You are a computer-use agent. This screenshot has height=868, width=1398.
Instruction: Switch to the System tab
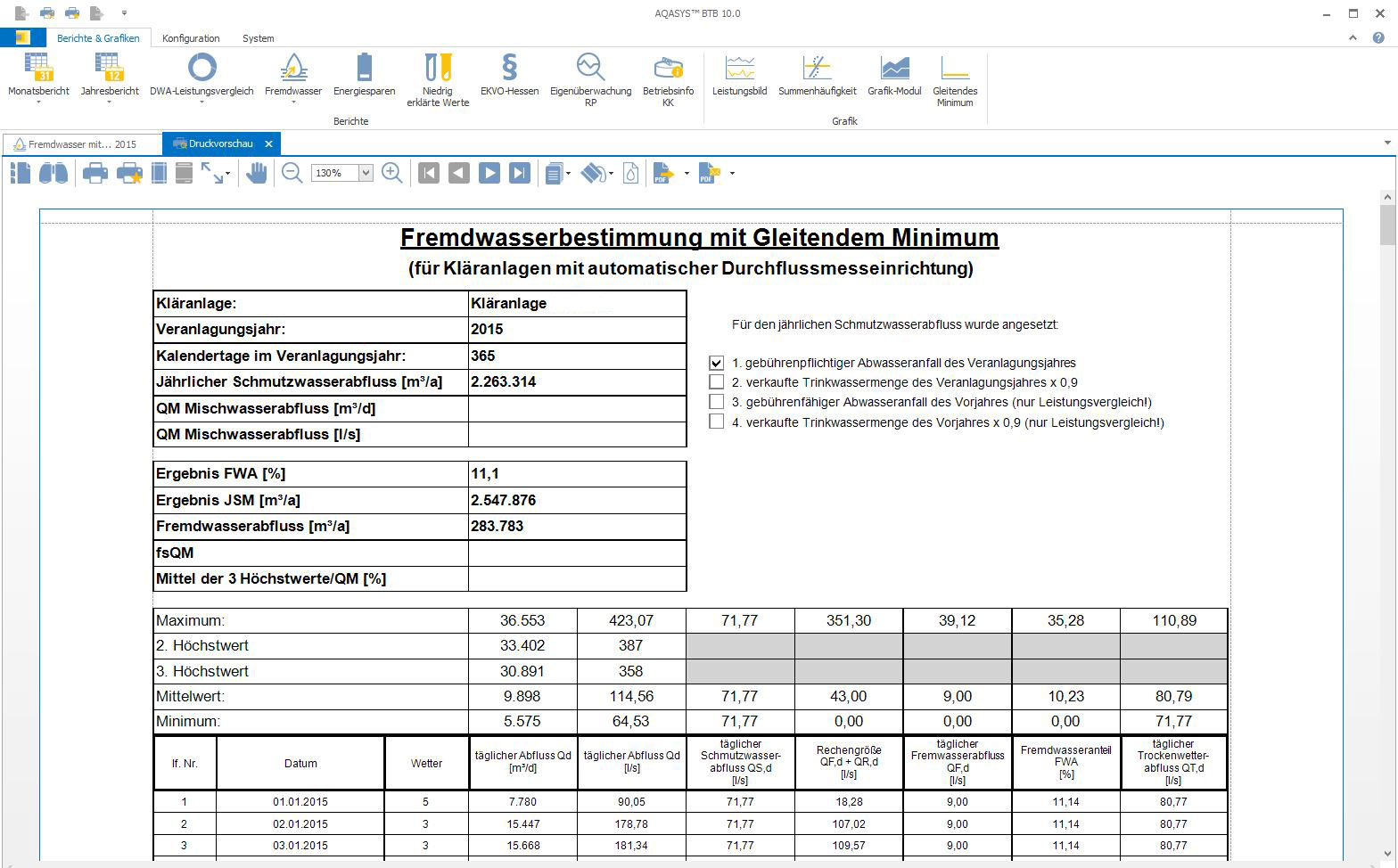(259, 38)
